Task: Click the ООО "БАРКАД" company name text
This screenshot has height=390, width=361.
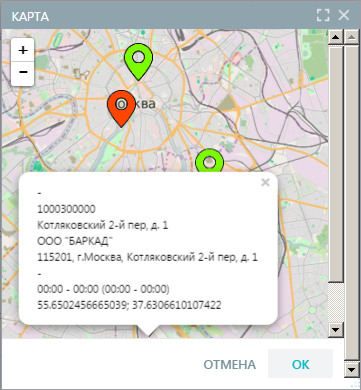Action: (73, 241)
